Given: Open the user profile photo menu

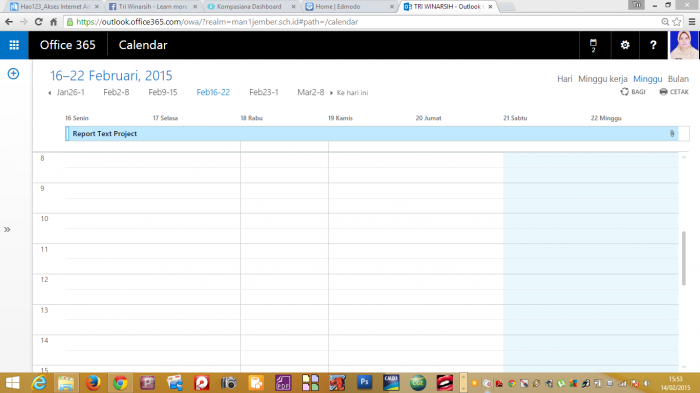Looking at the screenshot, I should [684, 45].
